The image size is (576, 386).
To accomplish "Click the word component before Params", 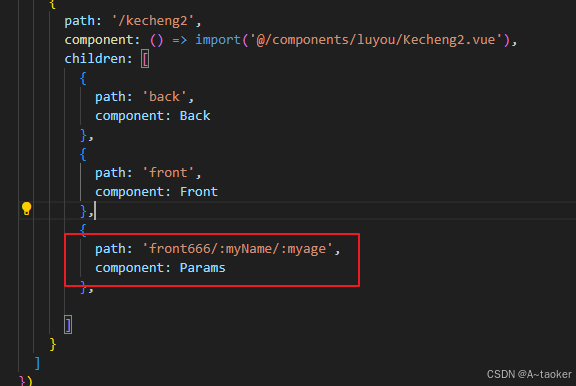I will pyautogui.click(x=129, y=268).
